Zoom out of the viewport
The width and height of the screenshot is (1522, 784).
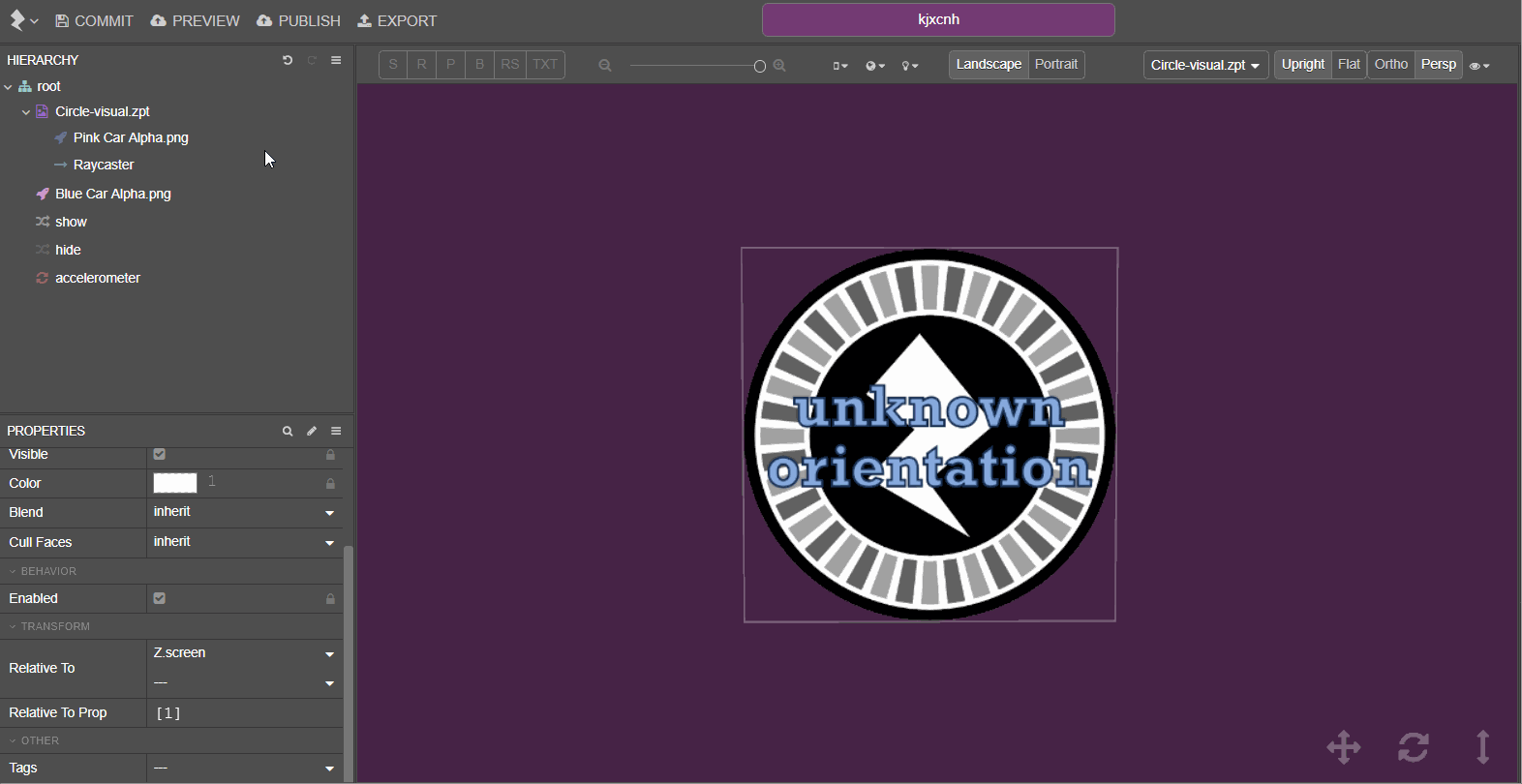click(605, 66)
